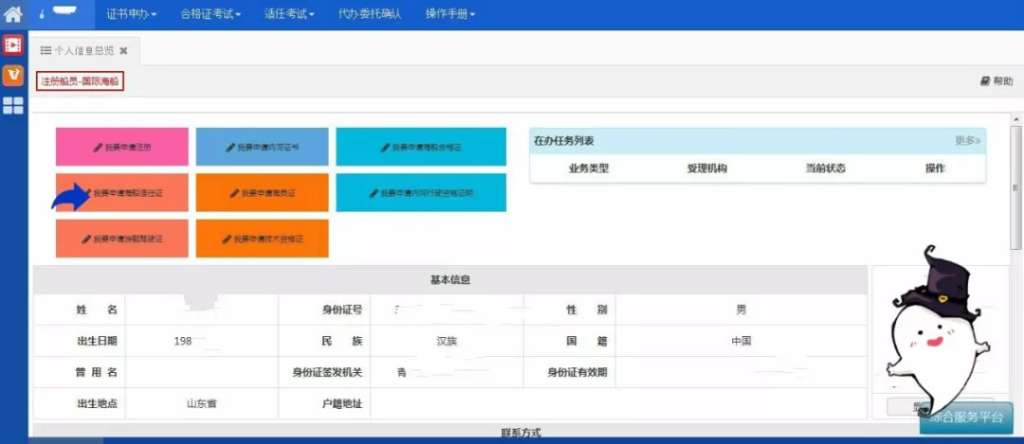Viewport: 1024px width, 444px height.
Task: Click the scrollbar up arrow
Action: pos(1016,119)
